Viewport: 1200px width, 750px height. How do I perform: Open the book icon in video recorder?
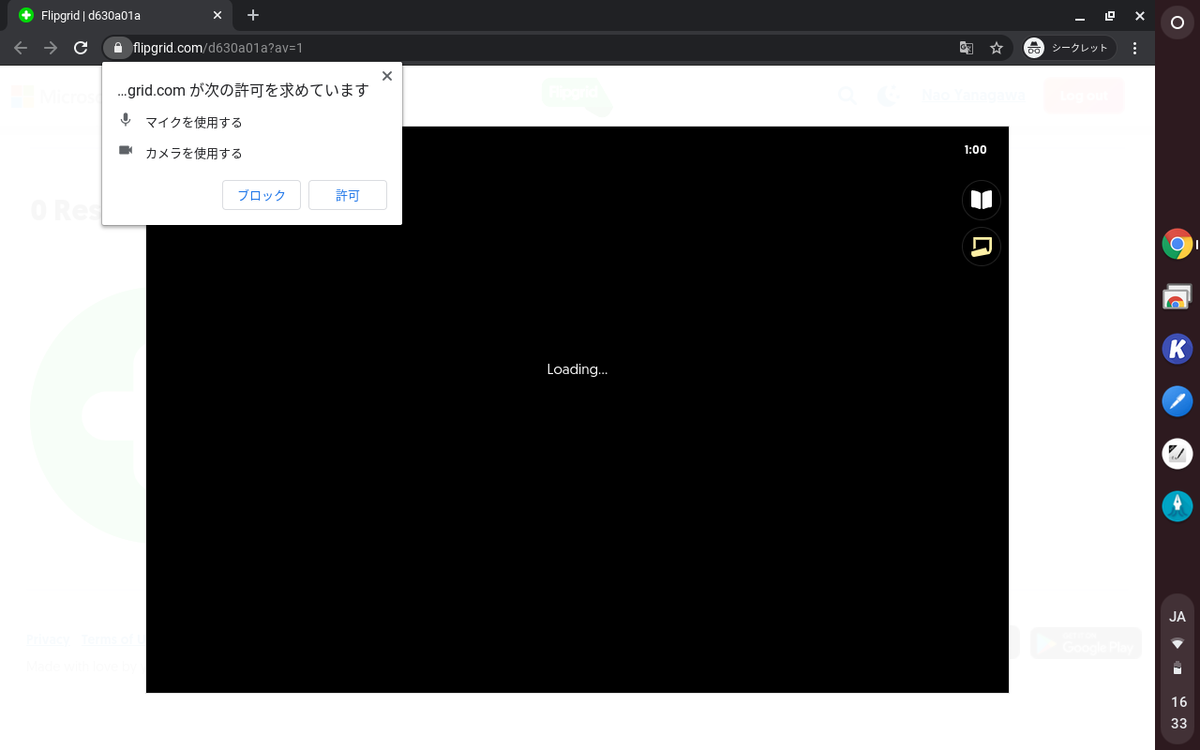[x=981, y=199]
